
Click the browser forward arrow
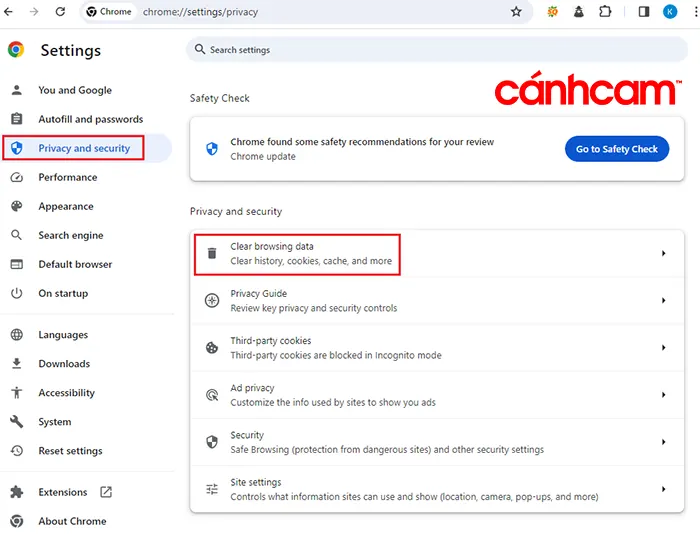(x=34, y=12)
